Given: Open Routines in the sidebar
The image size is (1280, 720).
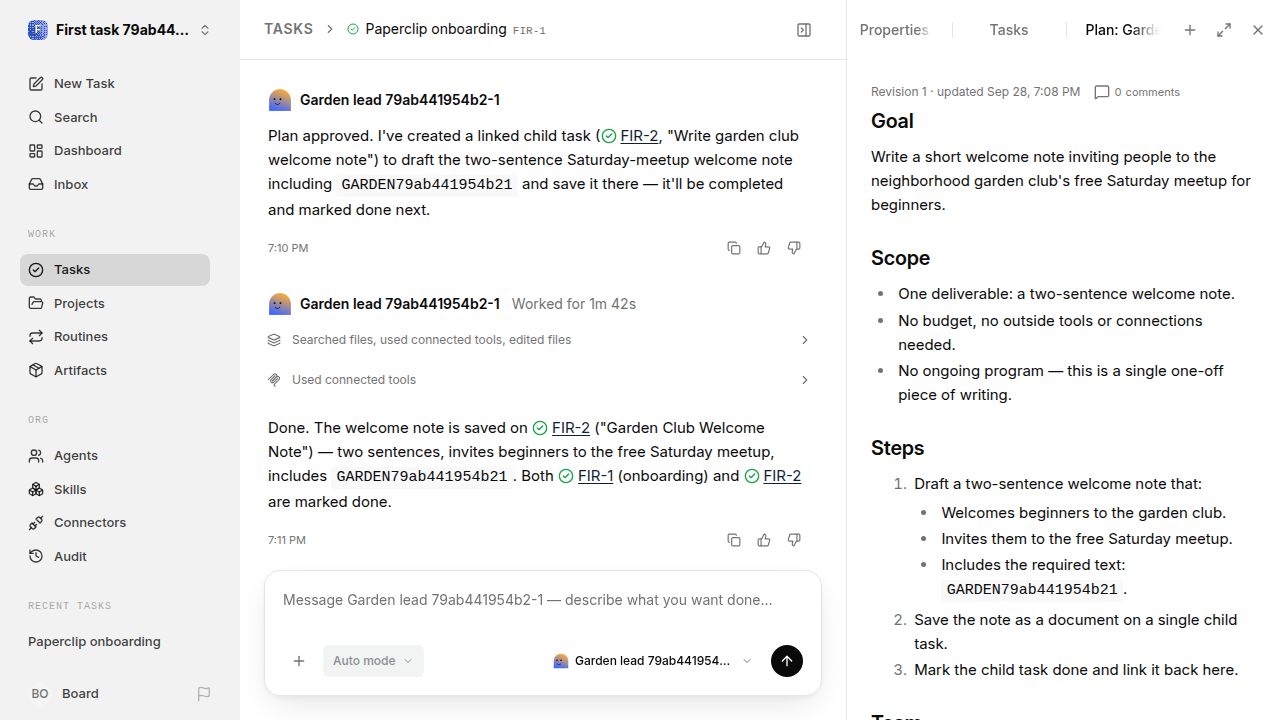Looking at the screenshot, I should click(x=115, y=336).
